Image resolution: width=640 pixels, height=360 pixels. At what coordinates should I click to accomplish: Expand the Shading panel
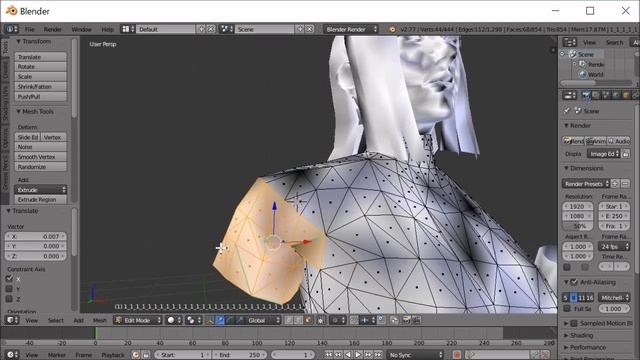click(566, 335)
